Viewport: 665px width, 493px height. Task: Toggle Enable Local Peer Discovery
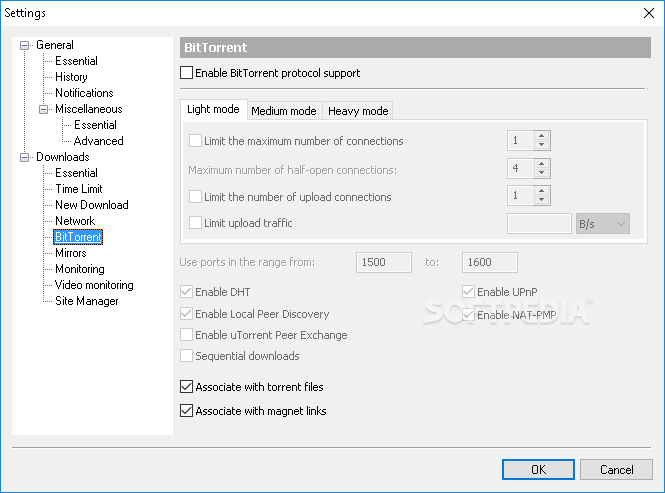click(186, 314)
